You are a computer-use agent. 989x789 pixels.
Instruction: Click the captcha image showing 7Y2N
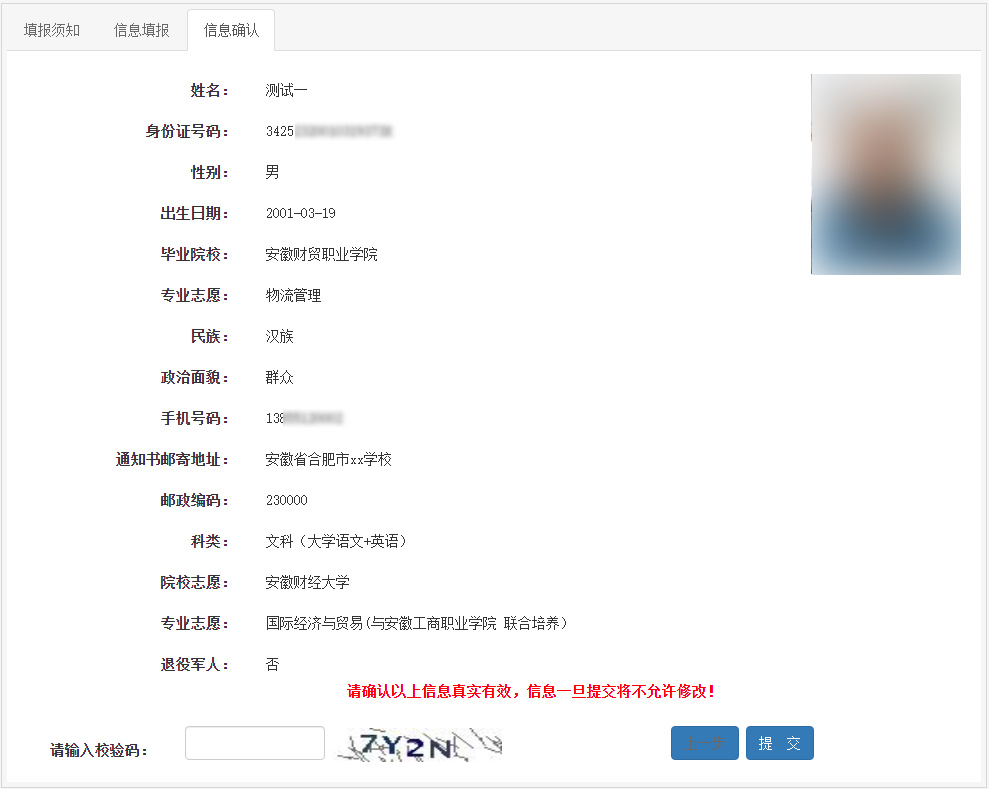420,743
